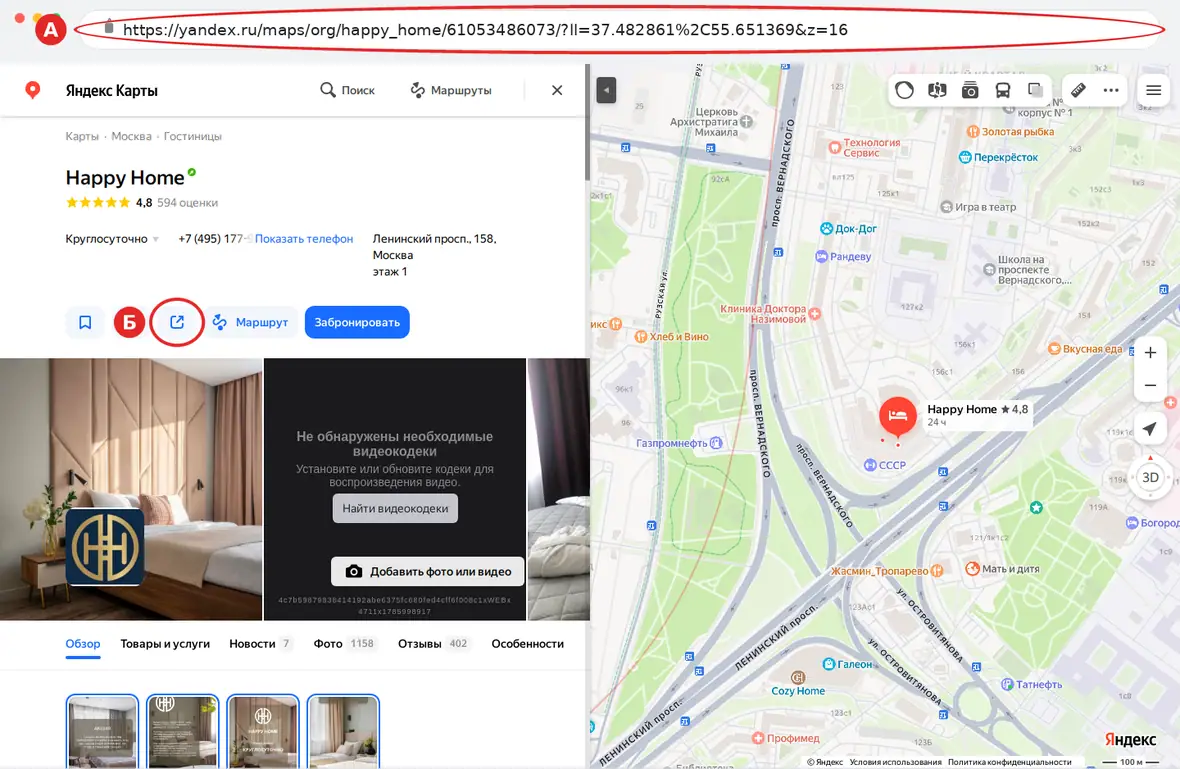Click the my location arrow button
This screenshot has width=1180, height=769.
(x=1150, y=429)
